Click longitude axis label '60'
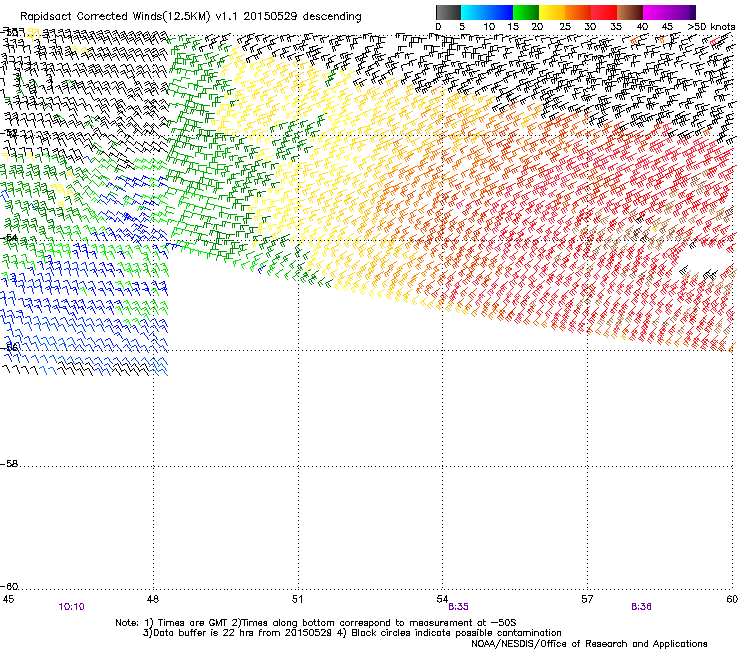 click(732, 599)
